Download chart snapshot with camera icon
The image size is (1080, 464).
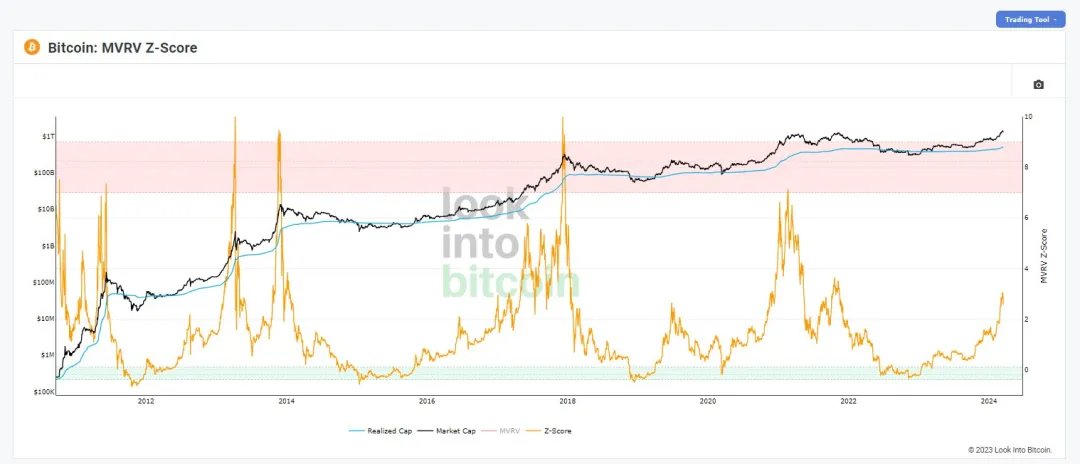point(1038,85)
